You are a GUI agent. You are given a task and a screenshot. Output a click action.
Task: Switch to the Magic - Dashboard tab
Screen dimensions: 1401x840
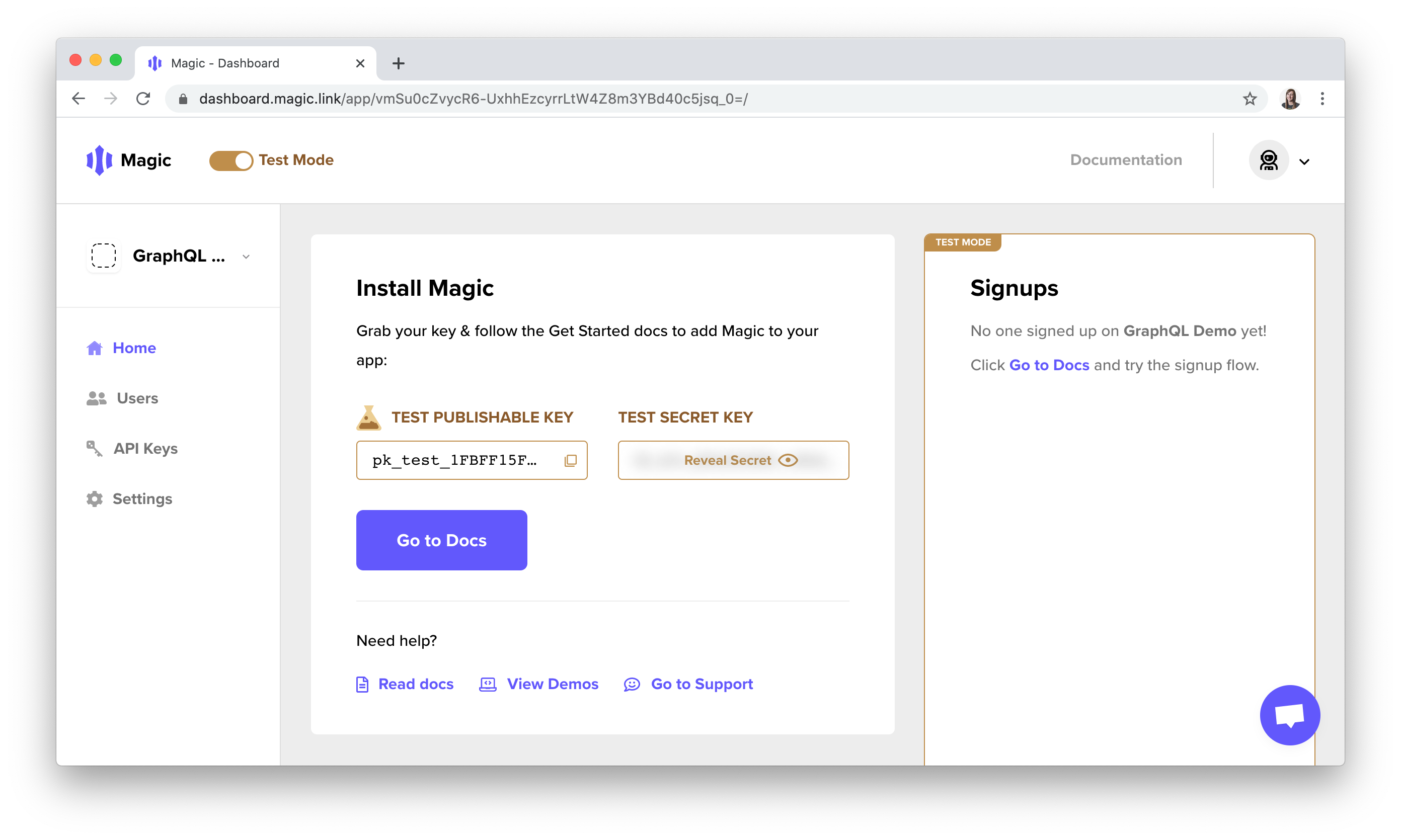225,63
